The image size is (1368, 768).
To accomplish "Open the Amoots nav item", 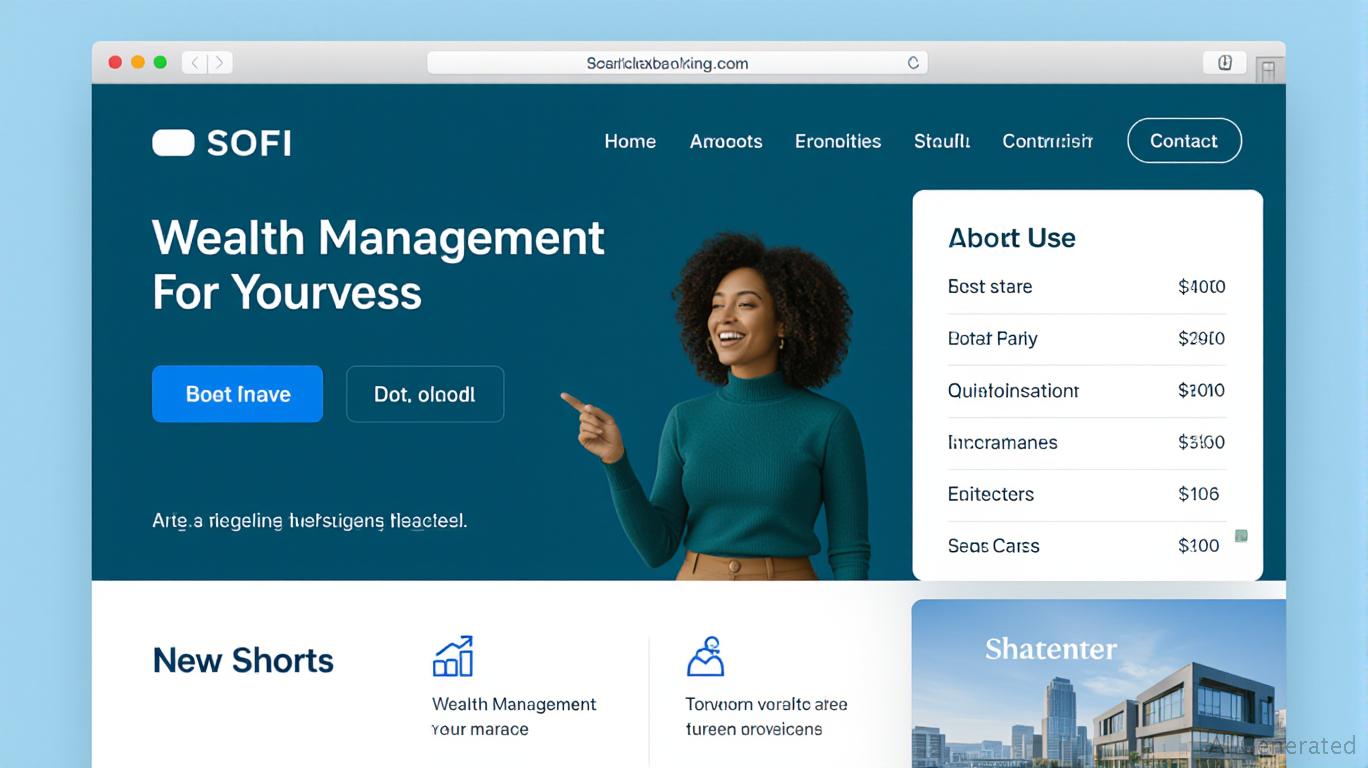I will point(726,141).
